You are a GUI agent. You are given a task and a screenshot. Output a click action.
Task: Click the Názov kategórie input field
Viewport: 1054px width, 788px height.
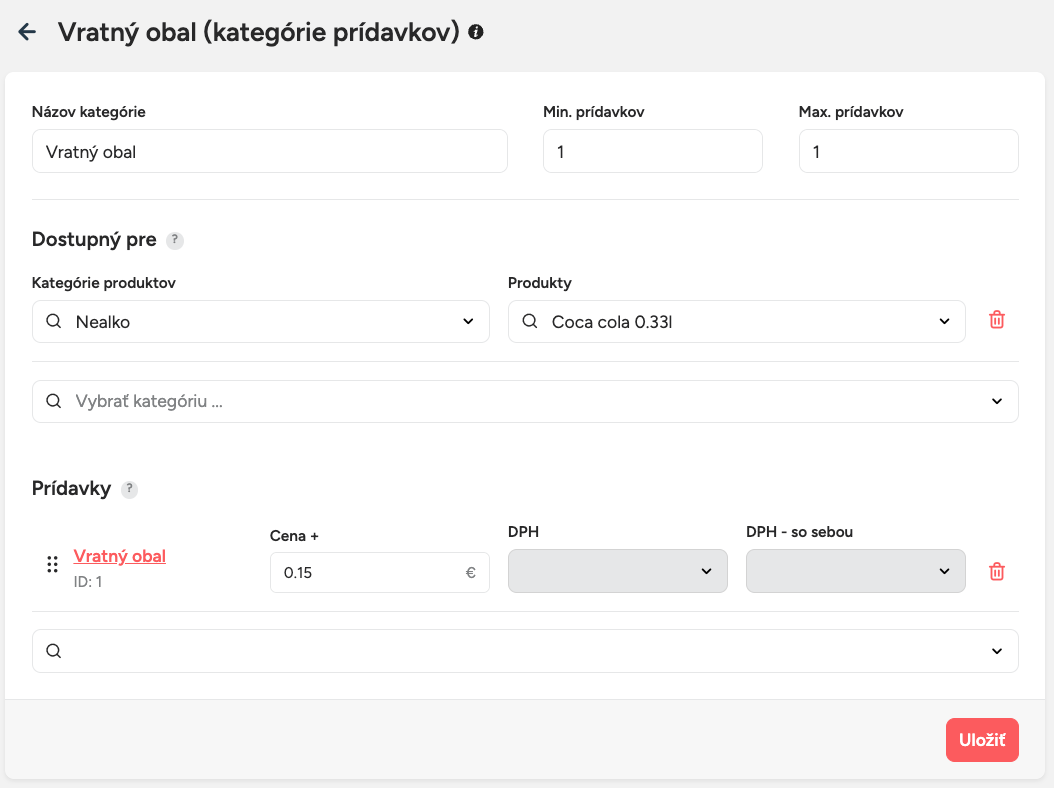pyautogui.click(x=270, y=151)
